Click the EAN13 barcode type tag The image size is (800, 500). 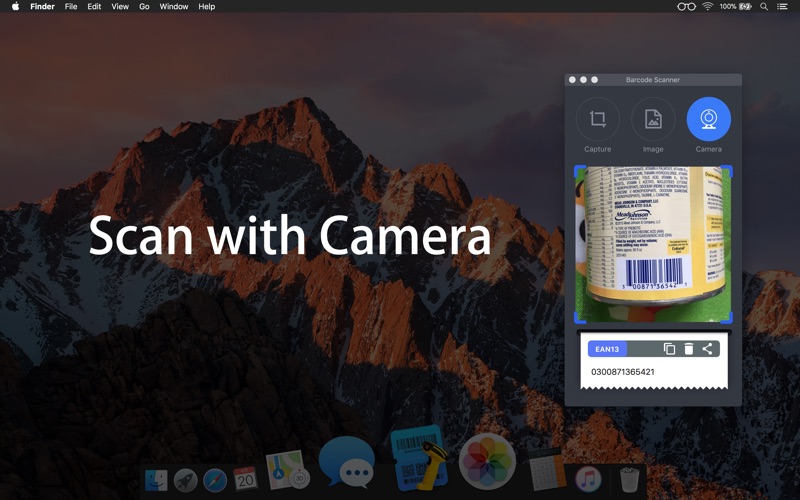607,349
